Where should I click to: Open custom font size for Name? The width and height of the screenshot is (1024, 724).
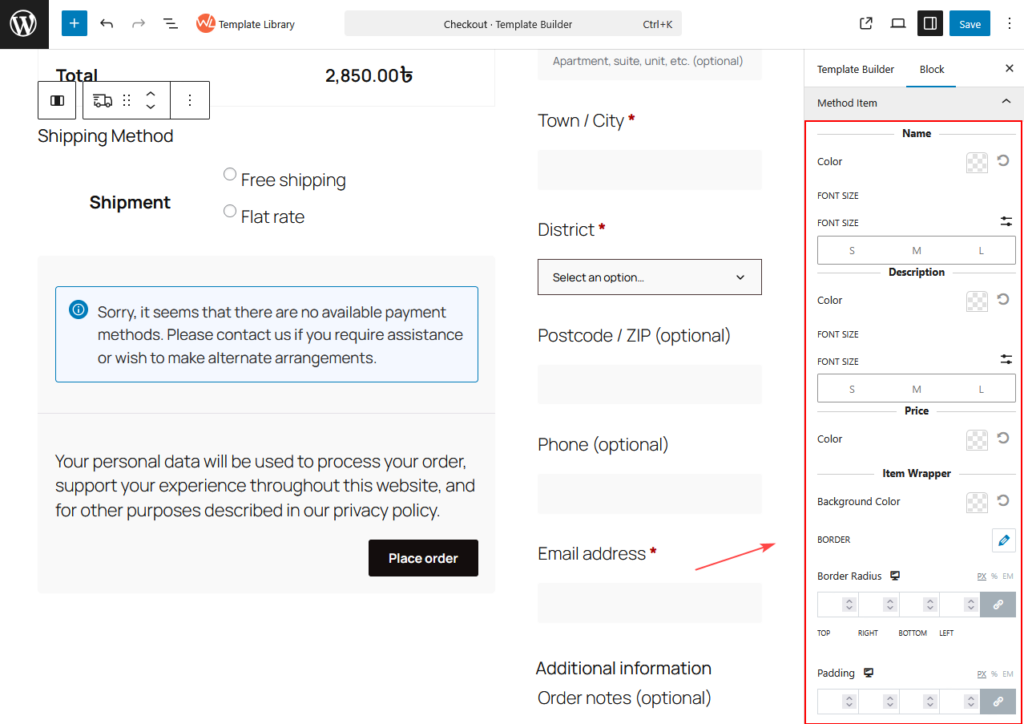pyautogui.click(x=1005, y=222)
